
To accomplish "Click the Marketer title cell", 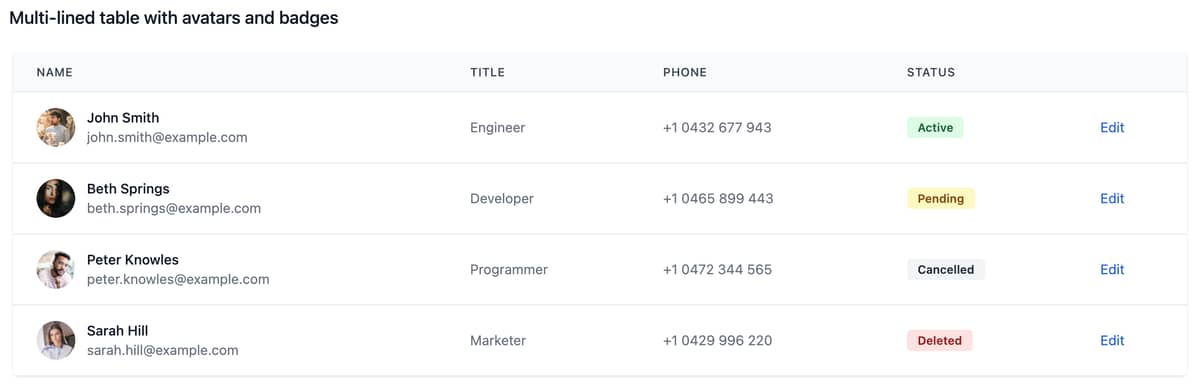I will [x=498, y=340].
